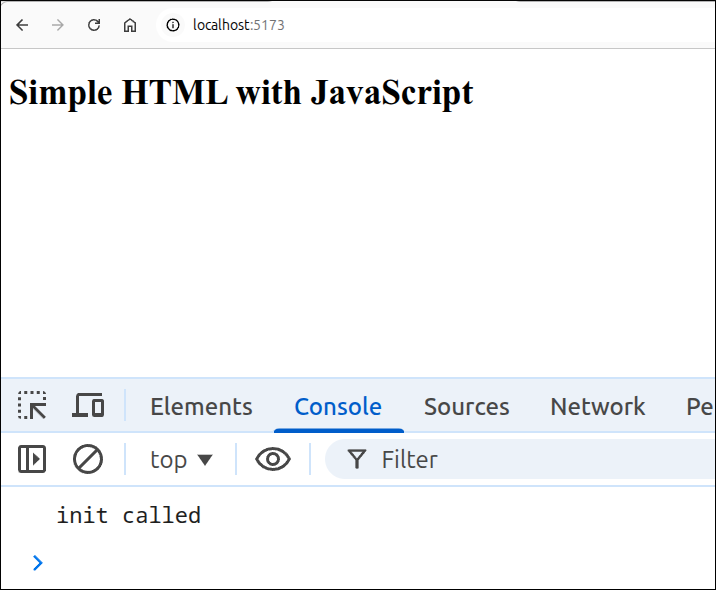Clear the console output

[x=88, y=459]
